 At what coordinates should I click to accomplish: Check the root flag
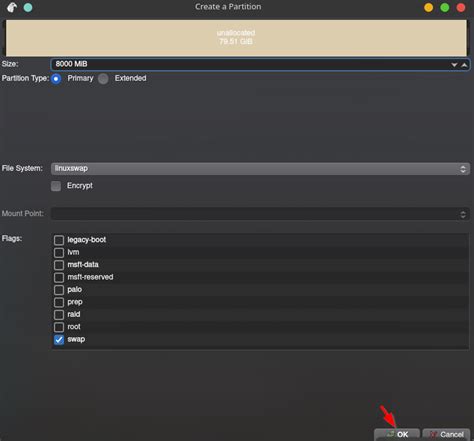point(59,327)
